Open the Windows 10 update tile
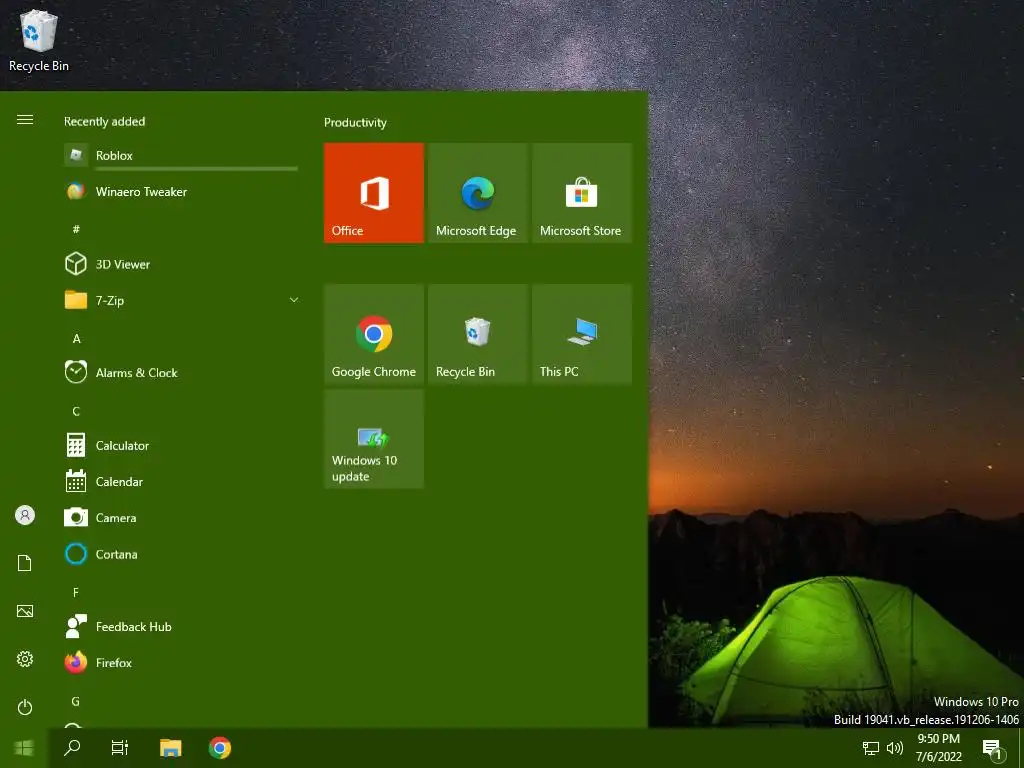This screenshot has width=1024, height=768. pos(374,439)
